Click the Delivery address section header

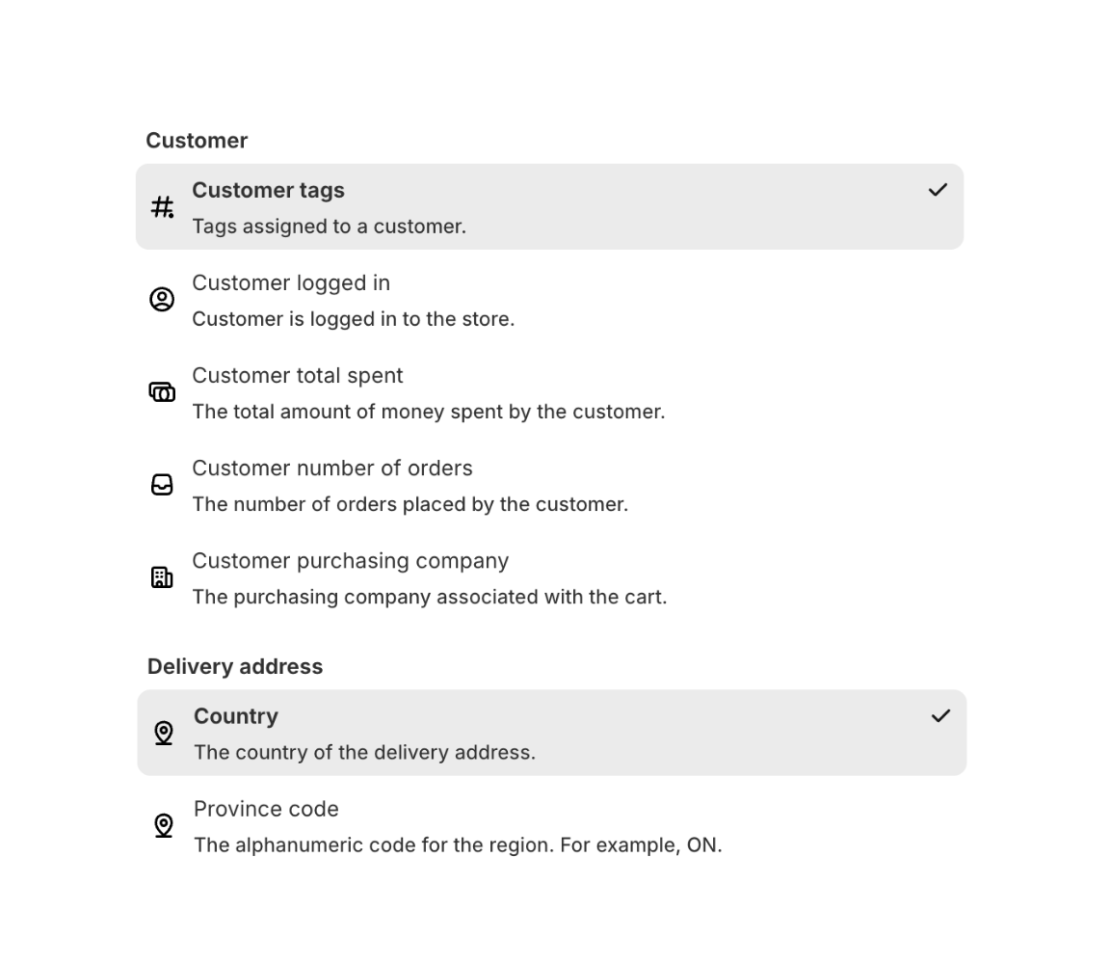[x=235, y=667]
